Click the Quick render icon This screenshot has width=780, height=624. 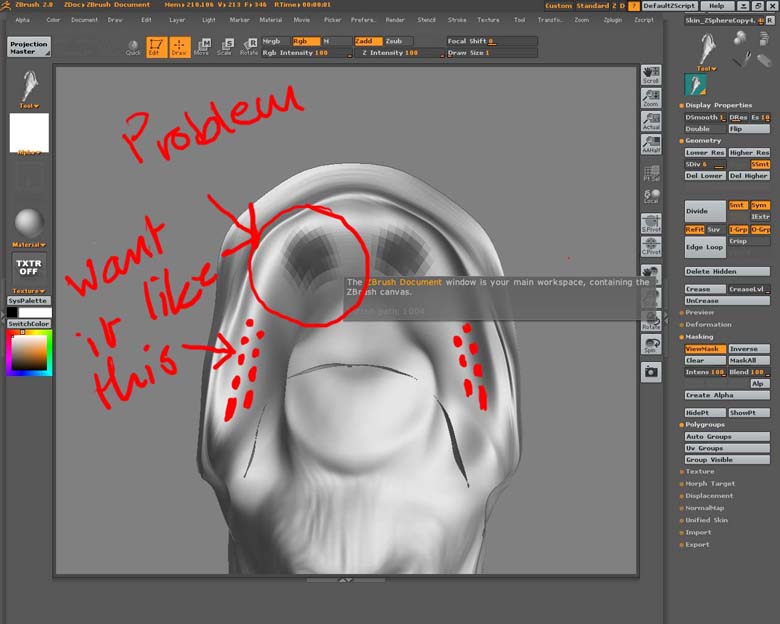[133, 47]
